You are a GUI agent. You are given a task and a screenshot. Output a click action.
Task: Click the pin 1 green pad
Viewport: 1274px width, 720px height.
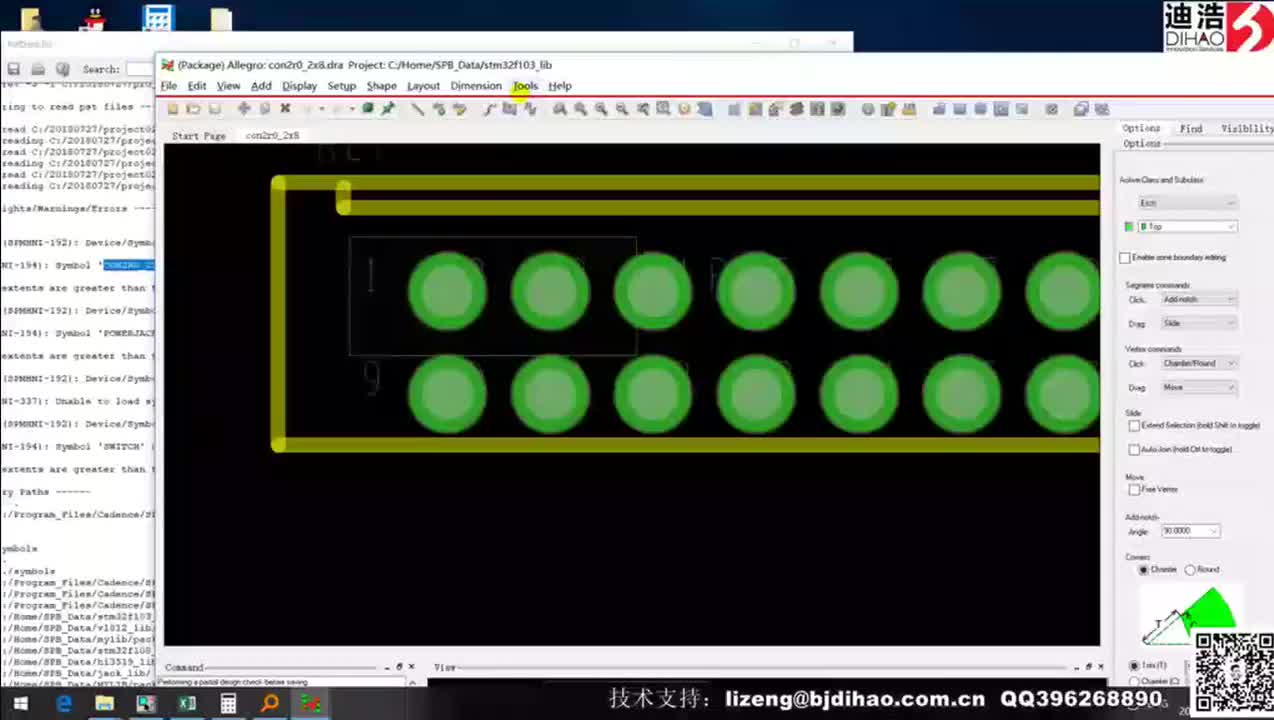447,291
